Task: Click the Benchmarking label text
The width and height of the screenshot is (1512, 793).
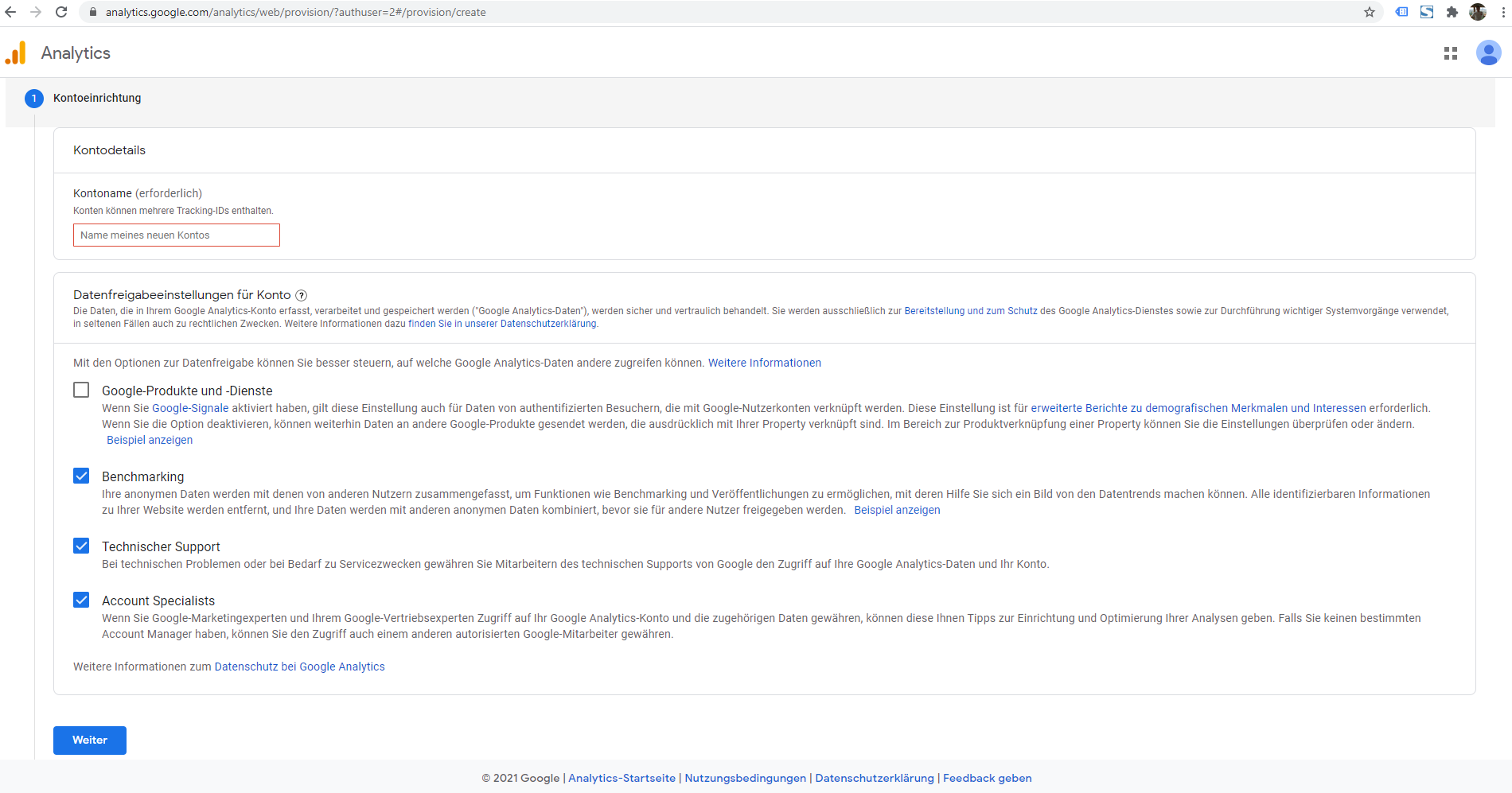Action: click(143, 476)
